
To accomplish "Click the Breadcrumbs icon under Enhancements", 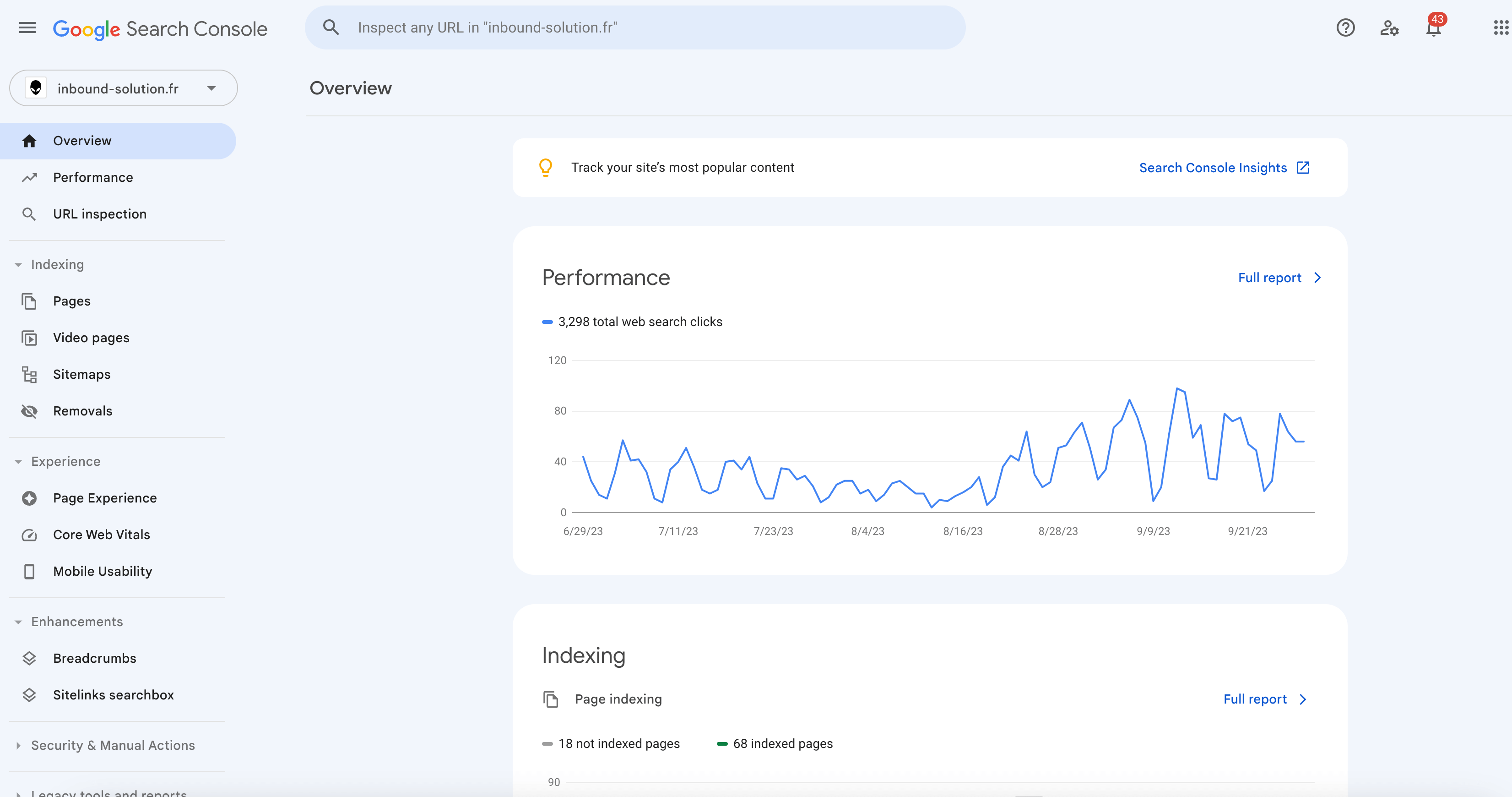I will point(29,658).
